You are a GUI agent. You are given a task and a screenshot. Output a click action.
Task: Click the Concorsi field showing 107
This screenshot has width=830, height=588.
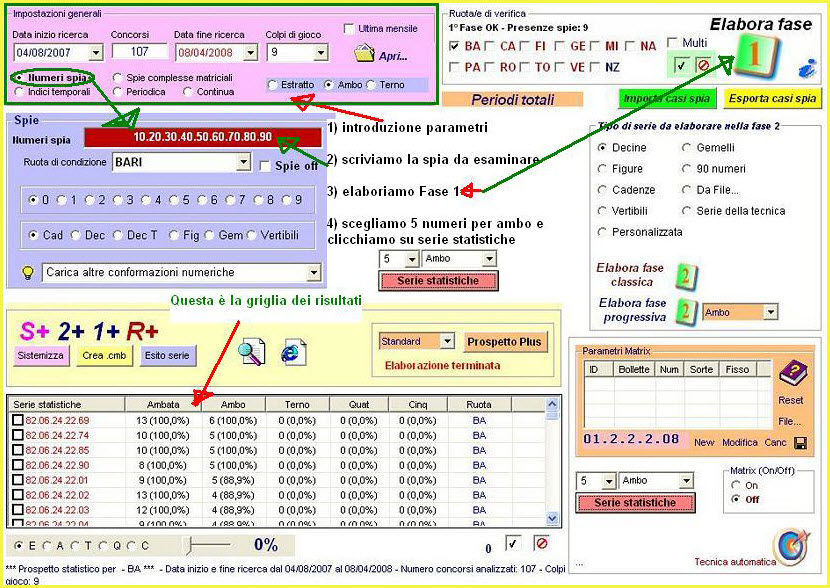click(x=140, y=52)
